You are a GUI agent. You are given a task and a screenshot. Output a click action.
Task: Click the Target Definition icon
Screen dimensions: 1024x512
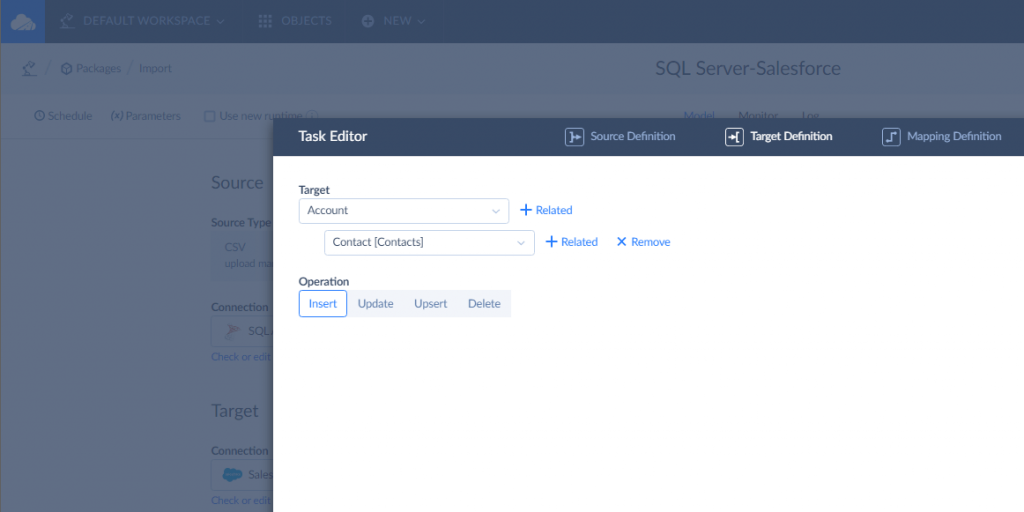[734, 137]
